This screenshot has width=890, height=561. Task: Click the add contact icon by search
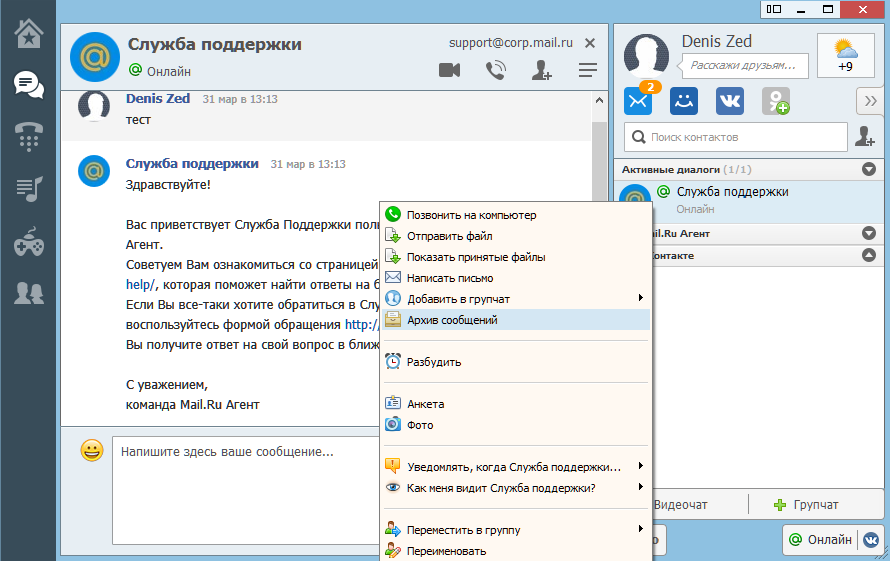pos(863,136)
